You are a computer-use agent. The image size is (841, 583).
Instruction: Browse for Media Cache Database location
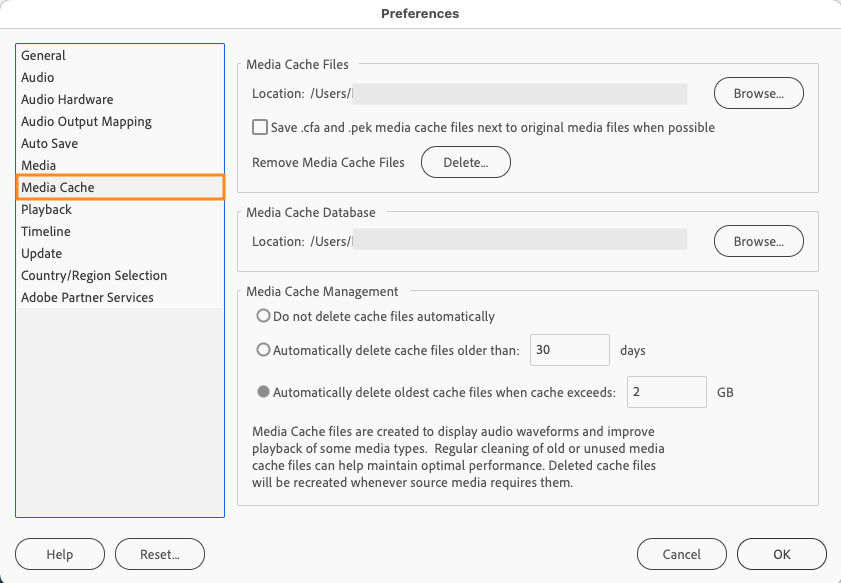[758, 242]
